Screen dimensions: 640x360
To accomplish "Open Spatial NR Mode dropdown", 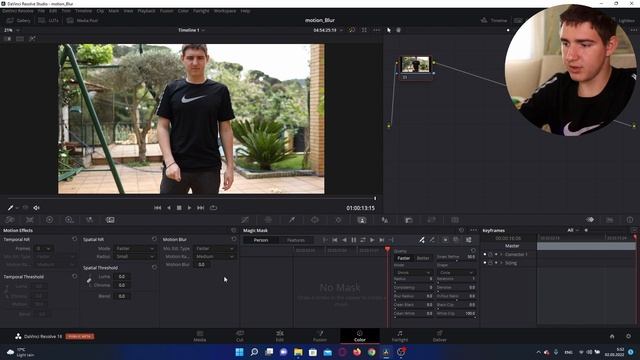I will (x=135, y=248).
